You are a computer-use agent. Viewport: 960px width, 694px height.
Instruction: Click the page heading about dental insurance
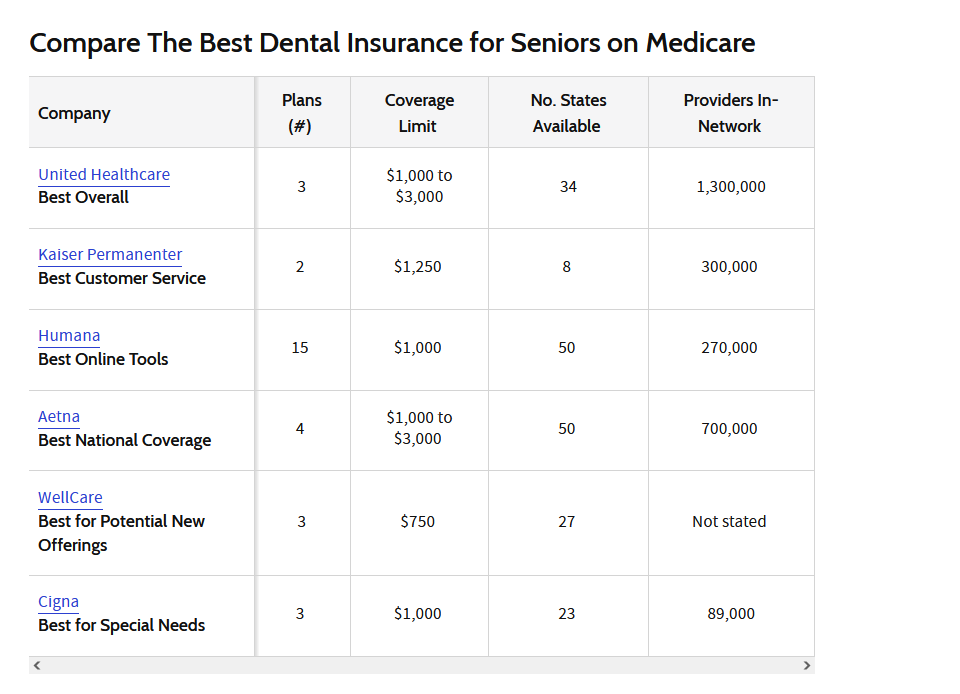pos(392,43)
